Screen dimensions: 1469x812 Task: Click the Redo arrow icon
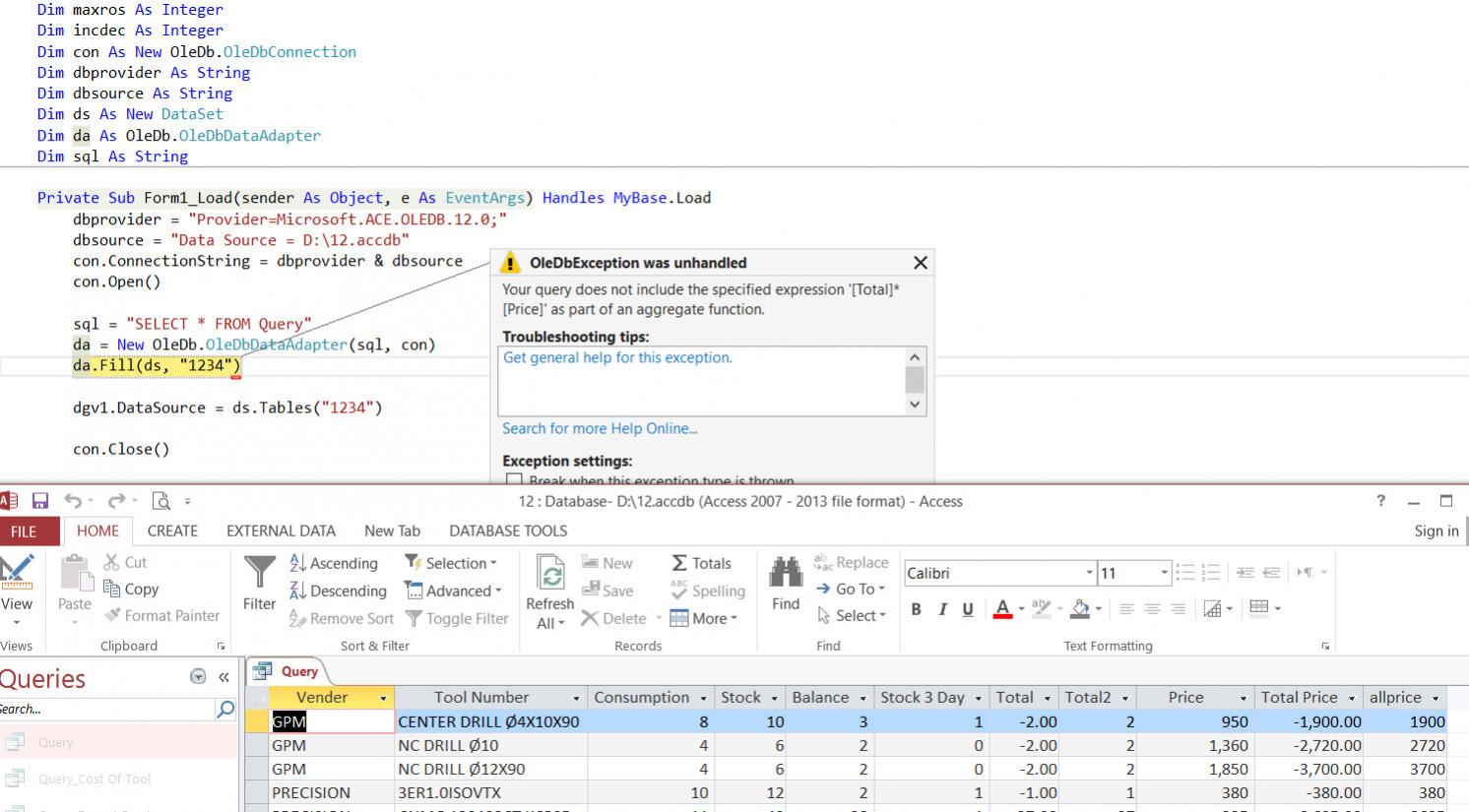116,501
